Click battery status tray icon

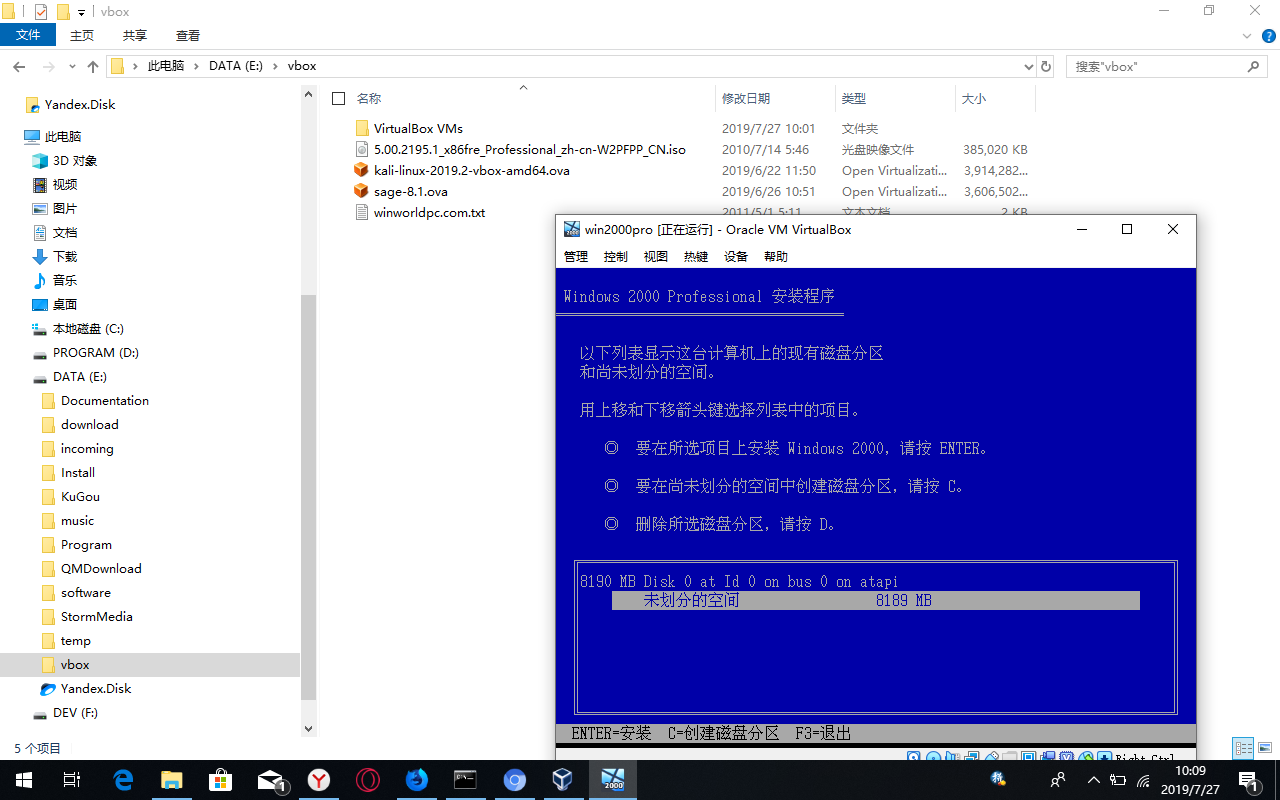(x=1118, y=780)
